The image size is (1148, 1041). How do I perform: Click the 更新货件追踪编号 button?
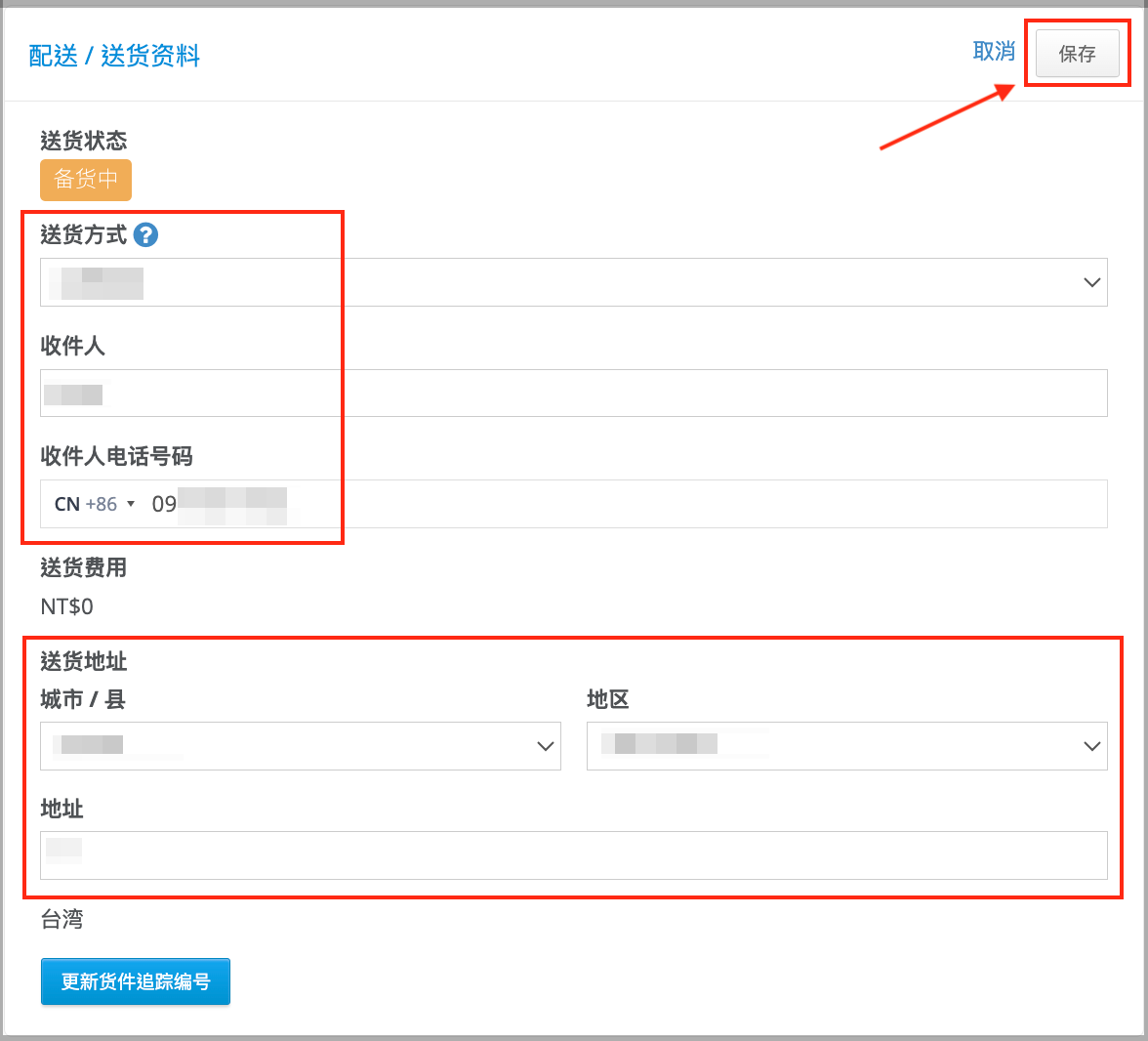[x=136, y=981]
